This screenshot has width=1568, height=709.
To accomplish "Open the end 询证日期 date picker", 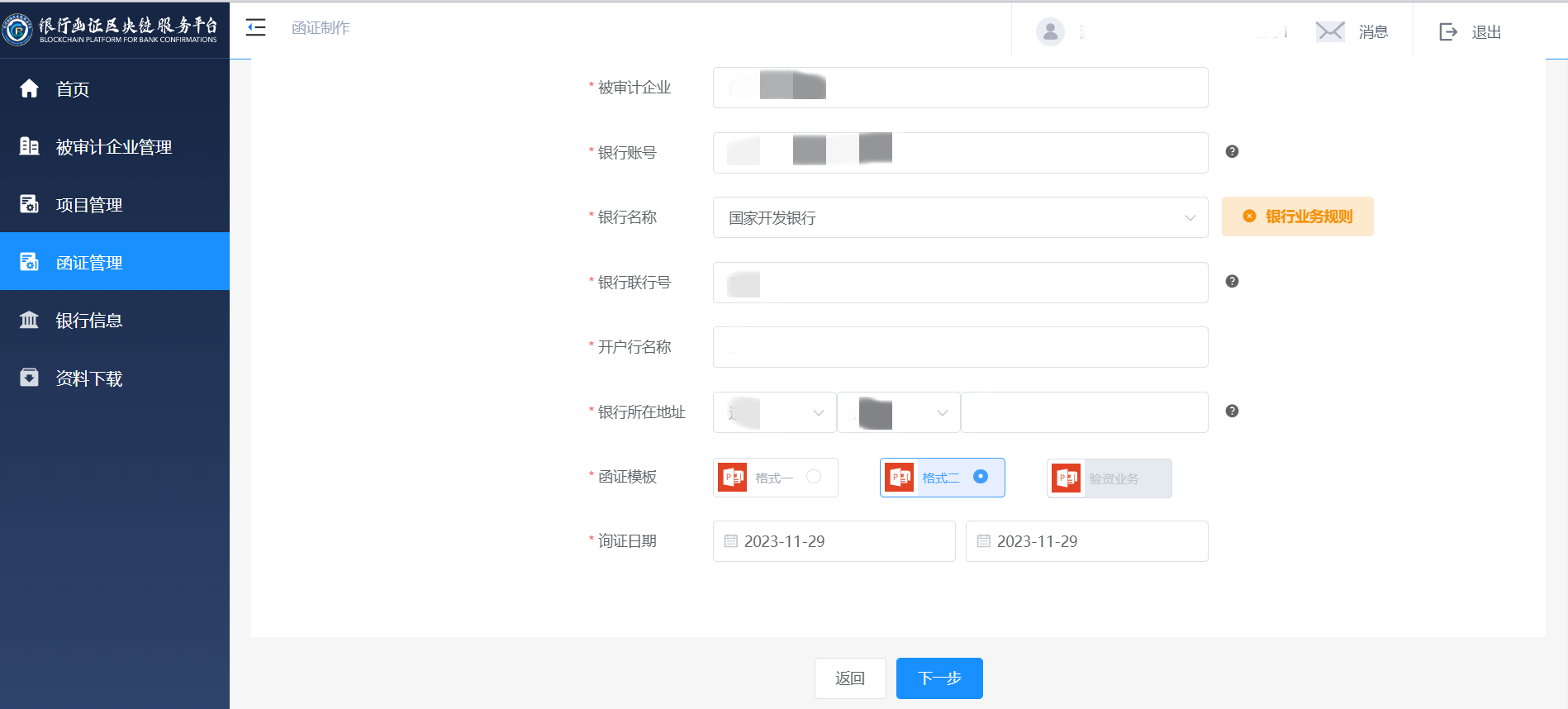I will coord(1087,541).
